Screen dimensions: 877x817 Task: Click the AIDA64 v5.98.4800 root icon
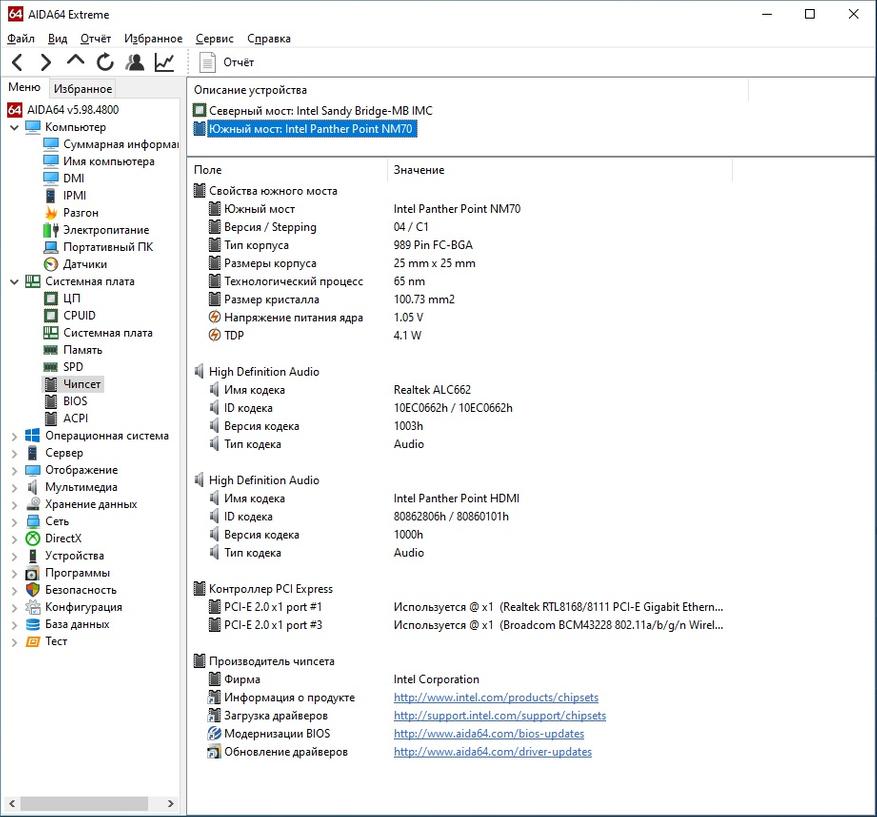click(x=15, y=110)
